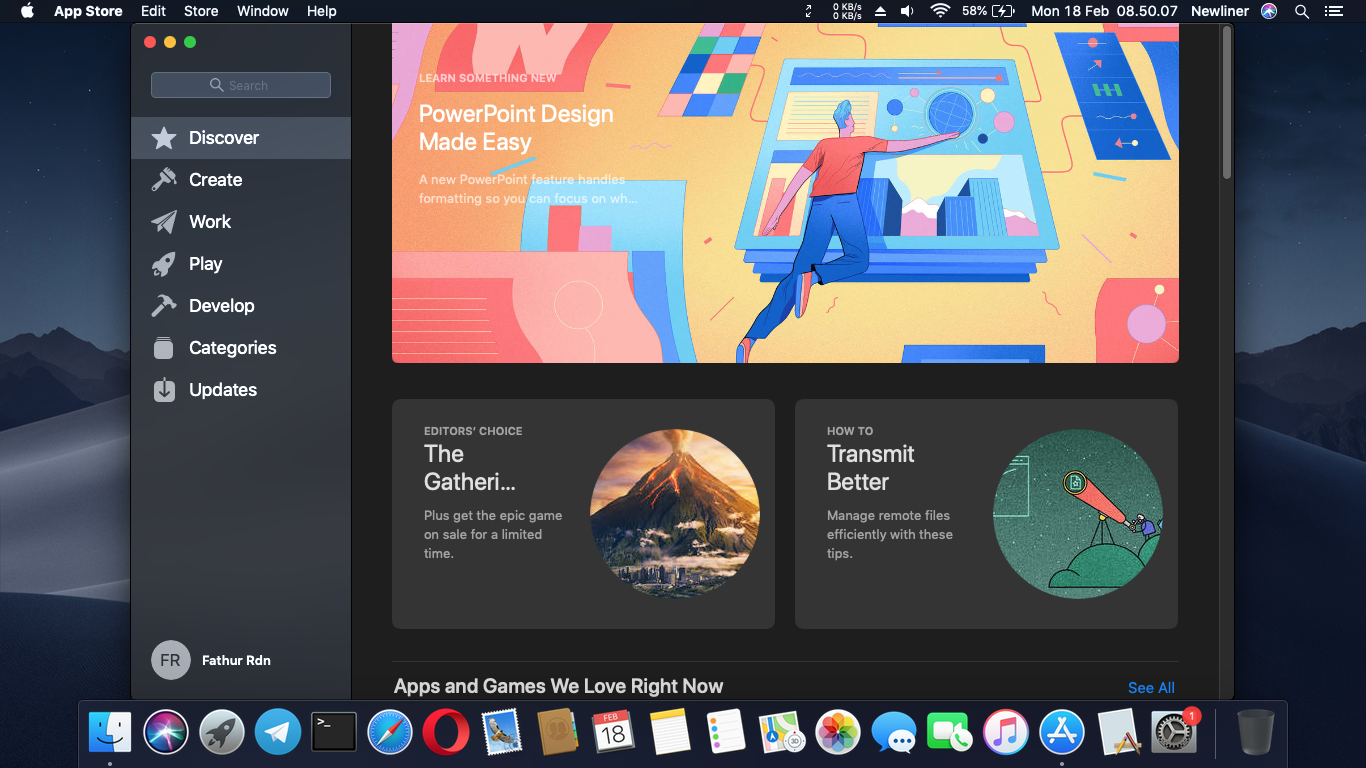Image resolution: width=1366 pixels, height=768 pixels.
Task: Open the Window menu
Action: coord(263,11)
